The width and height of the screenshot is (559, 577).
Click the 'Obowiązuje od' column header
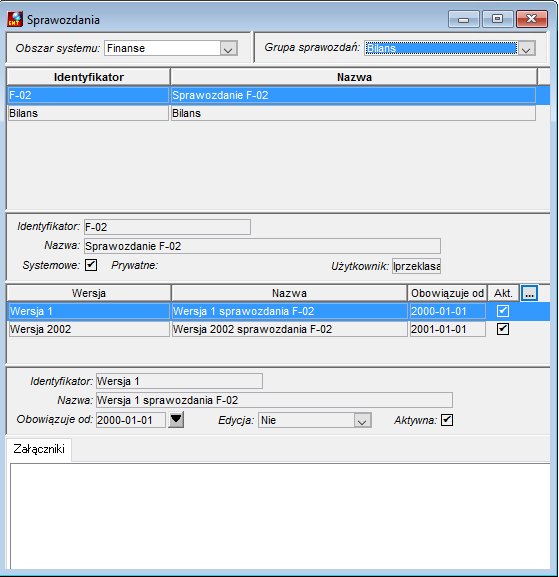(447, 293)
